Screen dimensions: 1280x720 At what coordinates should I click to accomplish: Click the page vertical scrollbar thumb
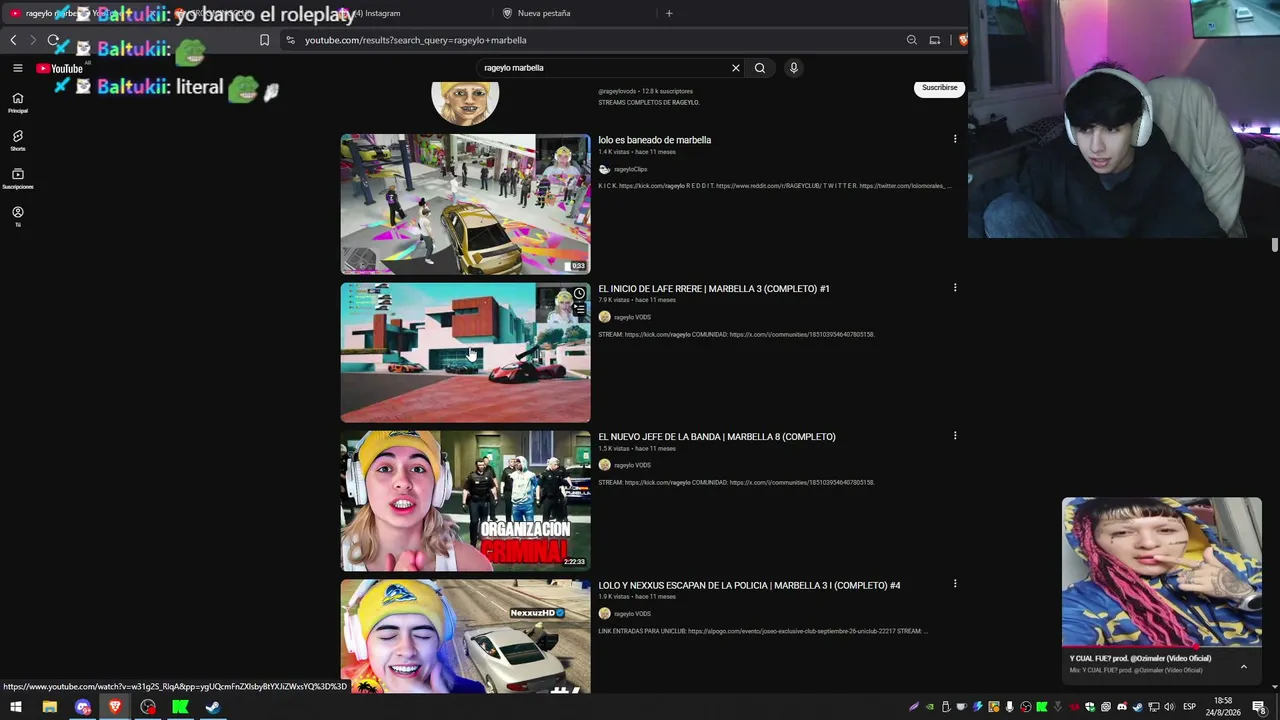tap(1275, 245)
